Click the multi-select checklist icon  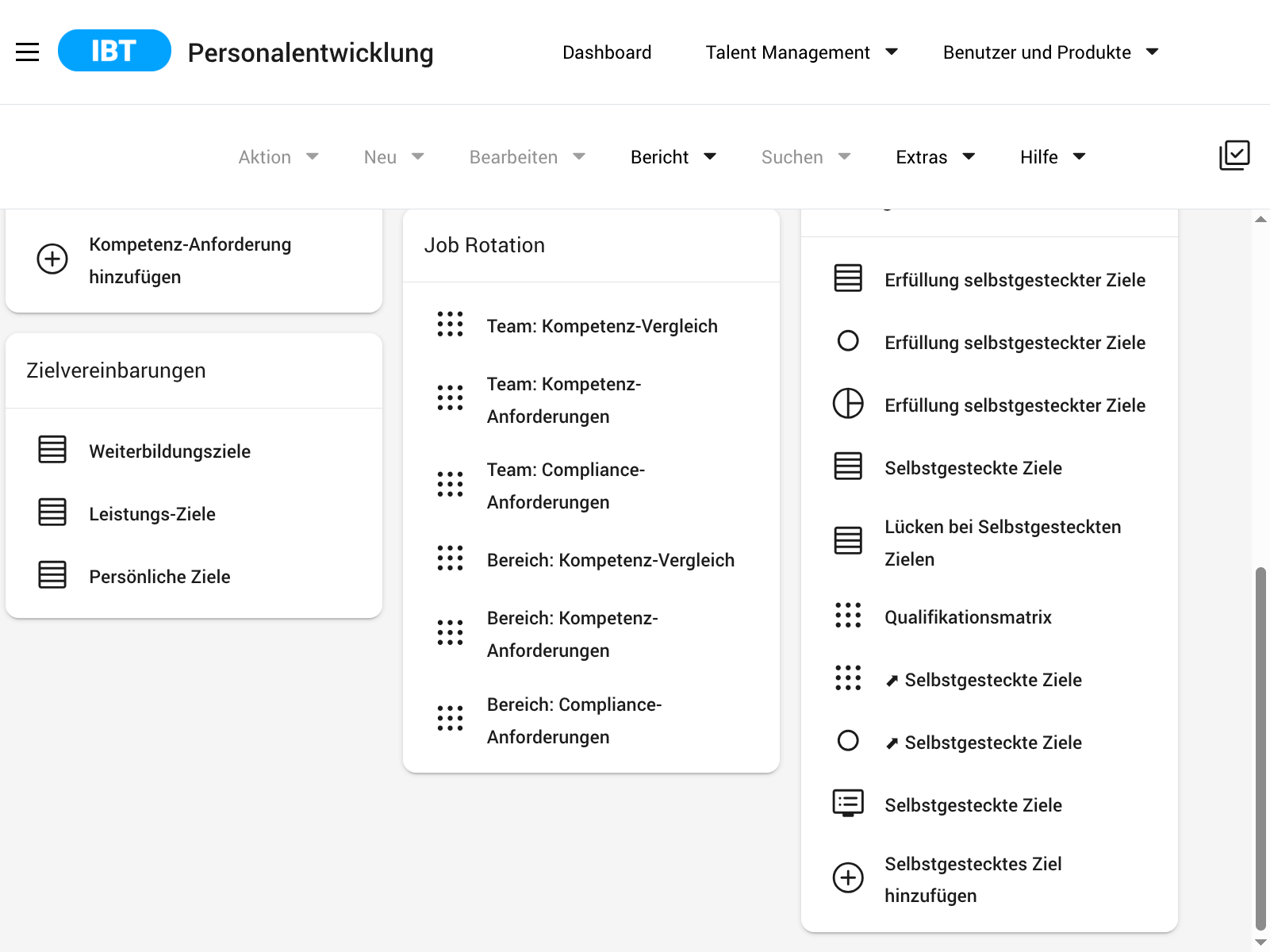(x=1234, y=155)
